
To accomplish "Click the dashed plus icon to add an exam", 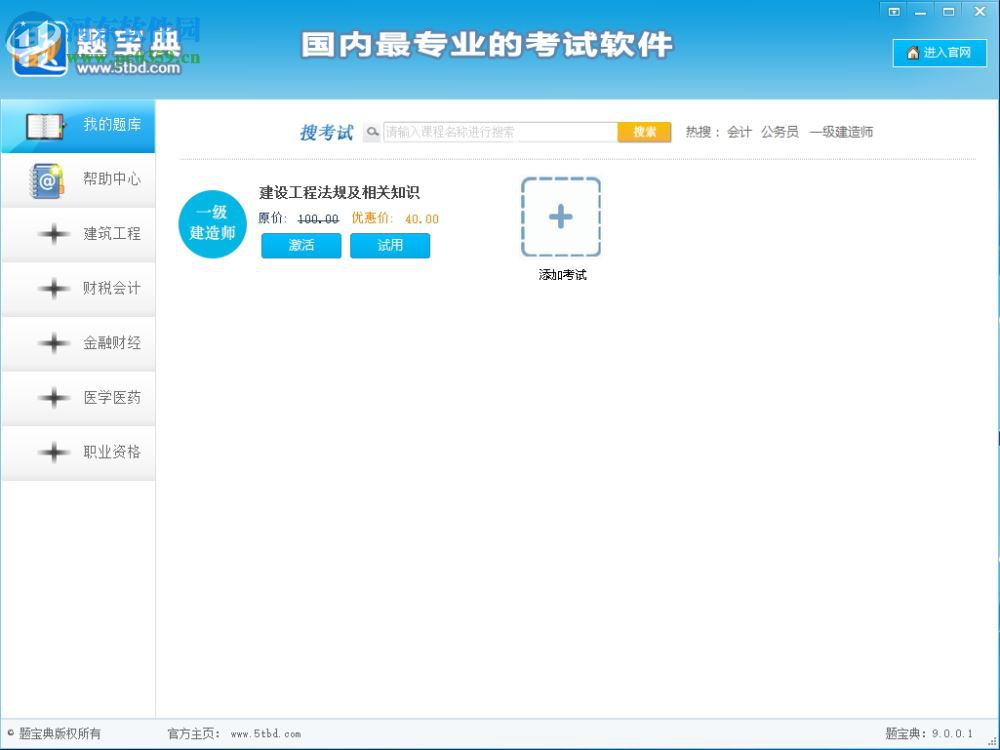I will pos(561,216).
